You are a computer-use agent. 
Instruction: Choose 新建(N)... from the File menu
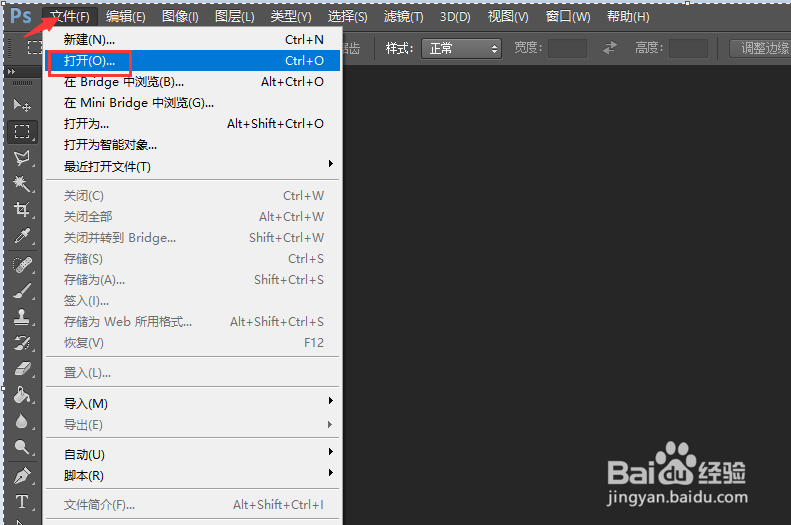click(192, 39)
